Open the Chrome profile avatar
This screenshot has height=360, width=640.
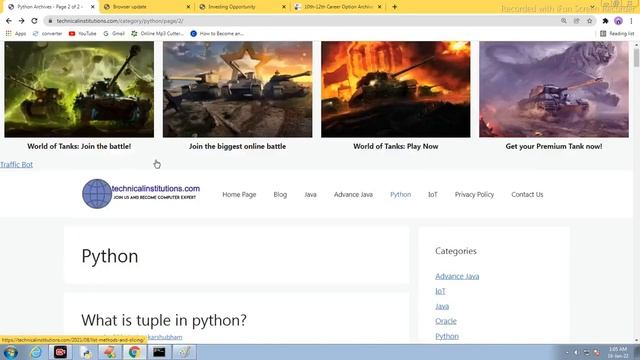coord(618,21)
